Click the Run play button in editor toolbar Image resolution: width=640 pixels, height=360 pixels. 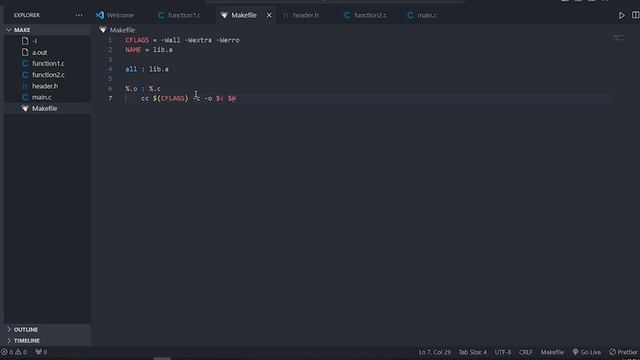click(x=621, y=15)
